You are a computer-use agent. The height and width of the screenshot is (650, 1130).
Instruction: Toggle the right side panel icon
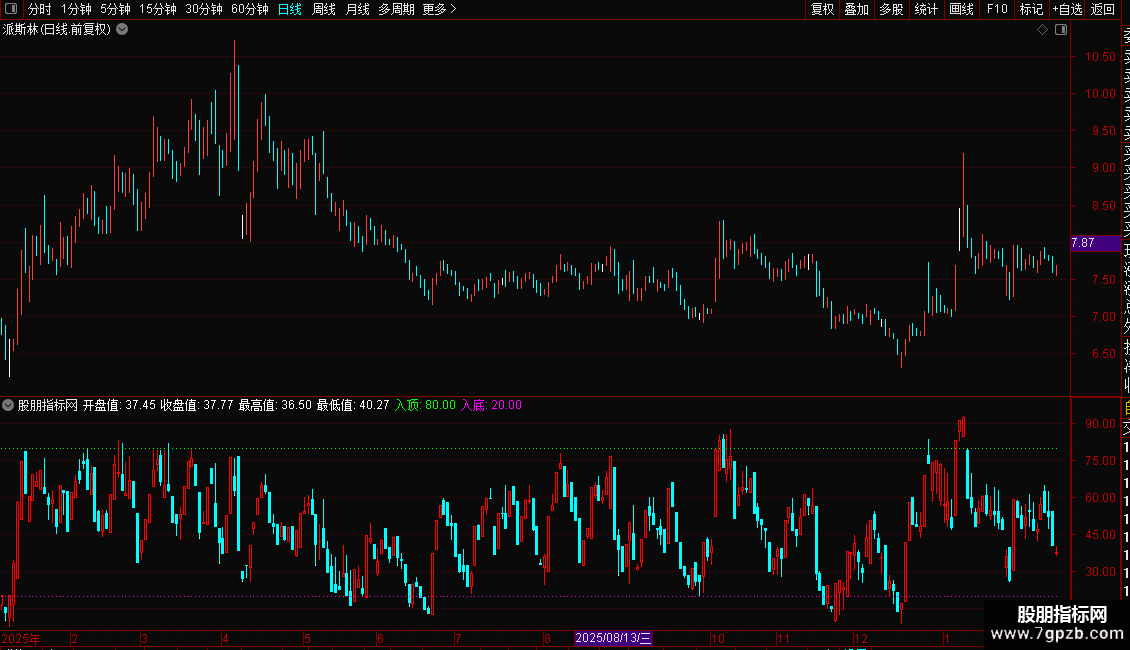pos(1061,30)
